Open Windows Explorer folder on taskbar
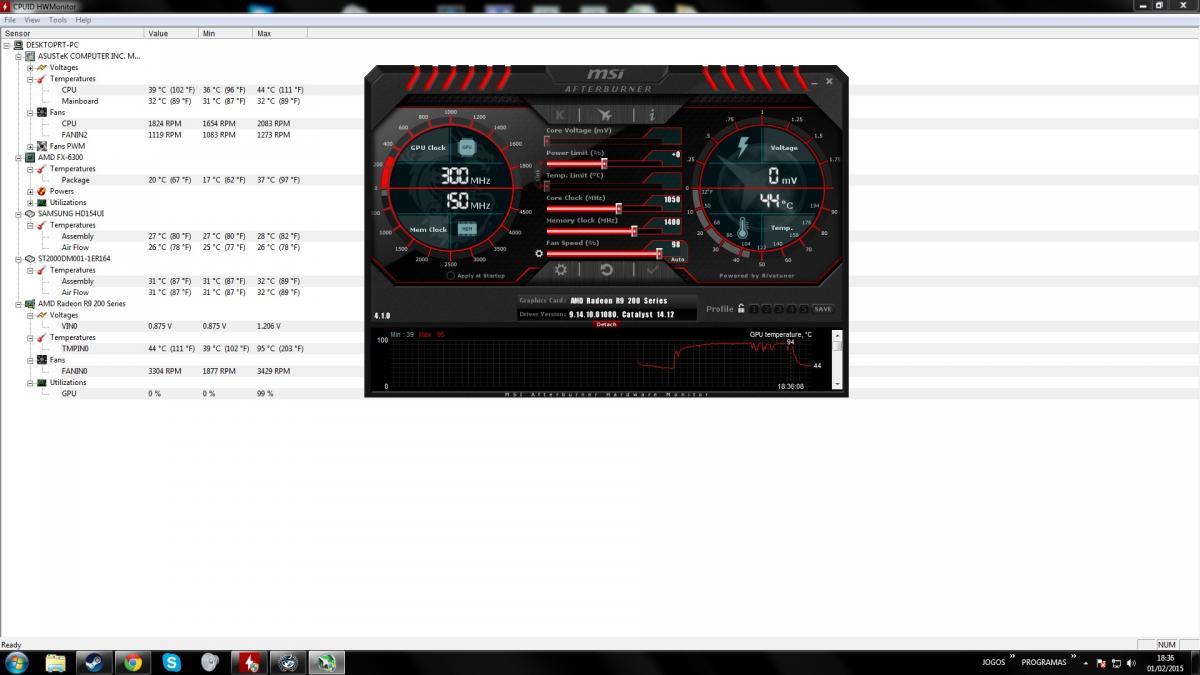 click(x=55, y=662)
